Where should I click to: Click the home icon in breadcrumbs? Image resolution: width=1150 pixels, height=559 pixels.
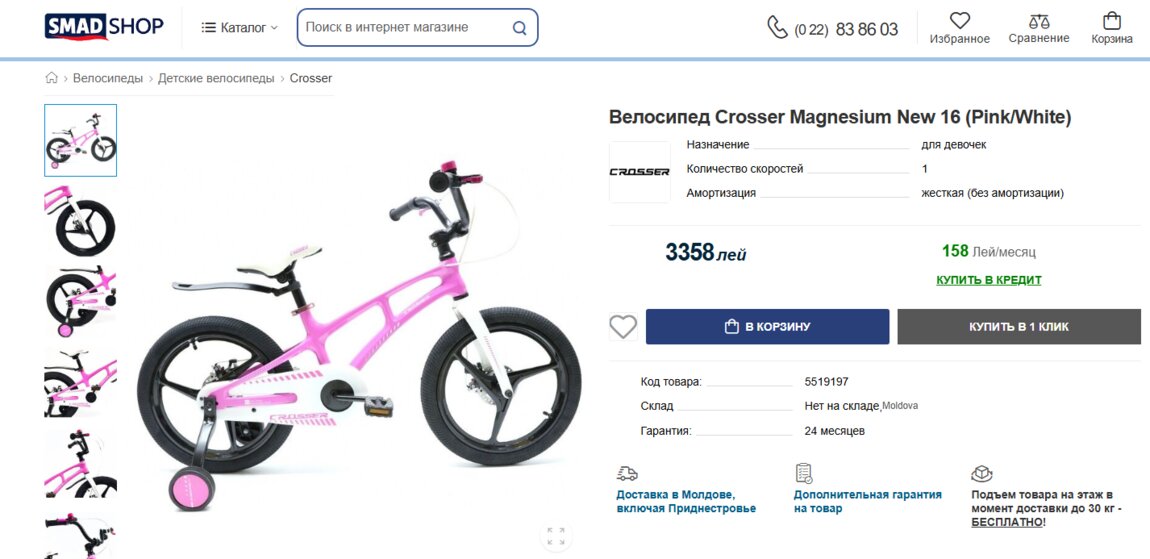(x=52, y=78)
